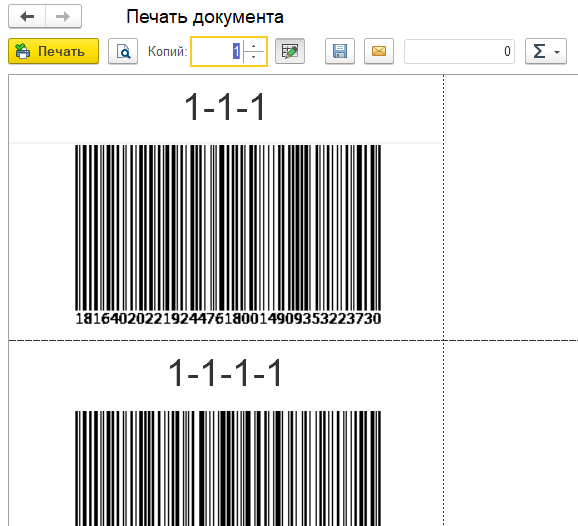Image resolution: width=578 pixels, height=526 pixels.
Task: Click the sigma sum button
Action: (x=540, y=51)
